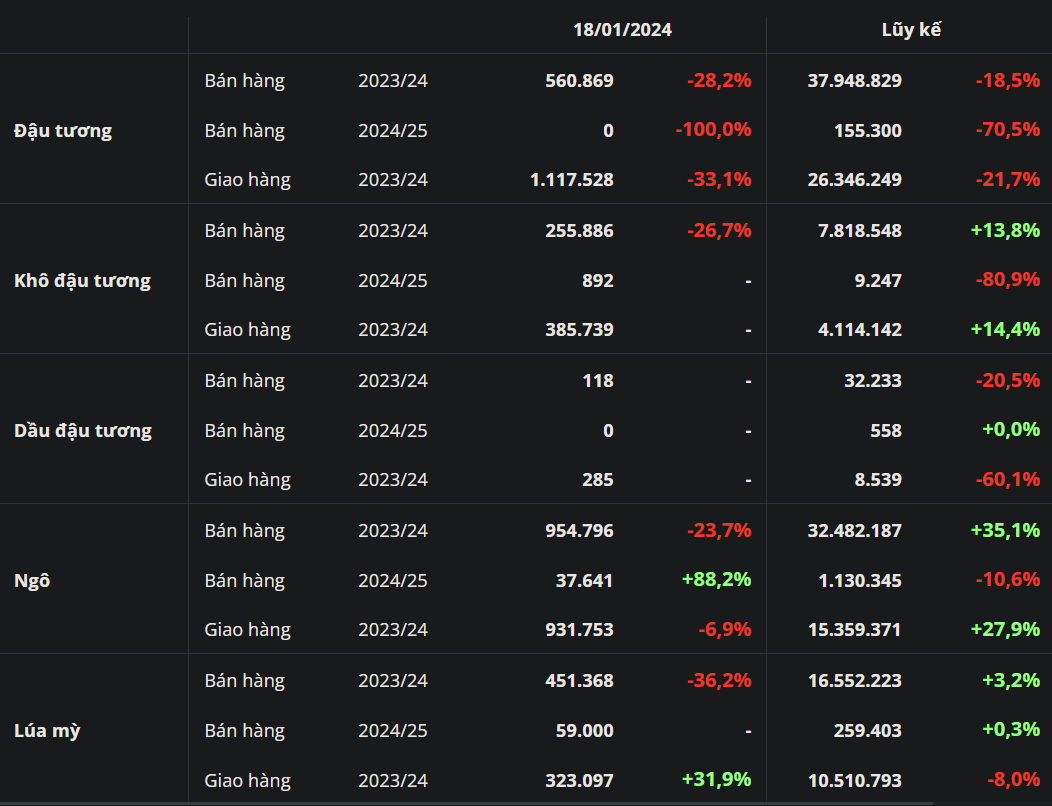
Task: Click the 18/01/2024 column header
Action: pyautogui.click(x=622, y=30)
